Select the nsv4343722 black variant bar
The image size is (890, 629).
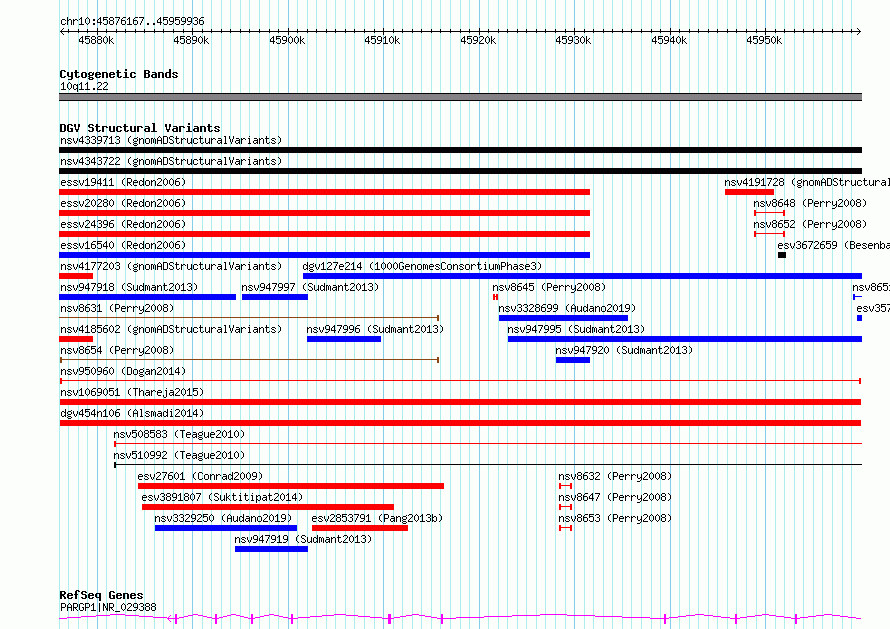(x=460, y=171)
